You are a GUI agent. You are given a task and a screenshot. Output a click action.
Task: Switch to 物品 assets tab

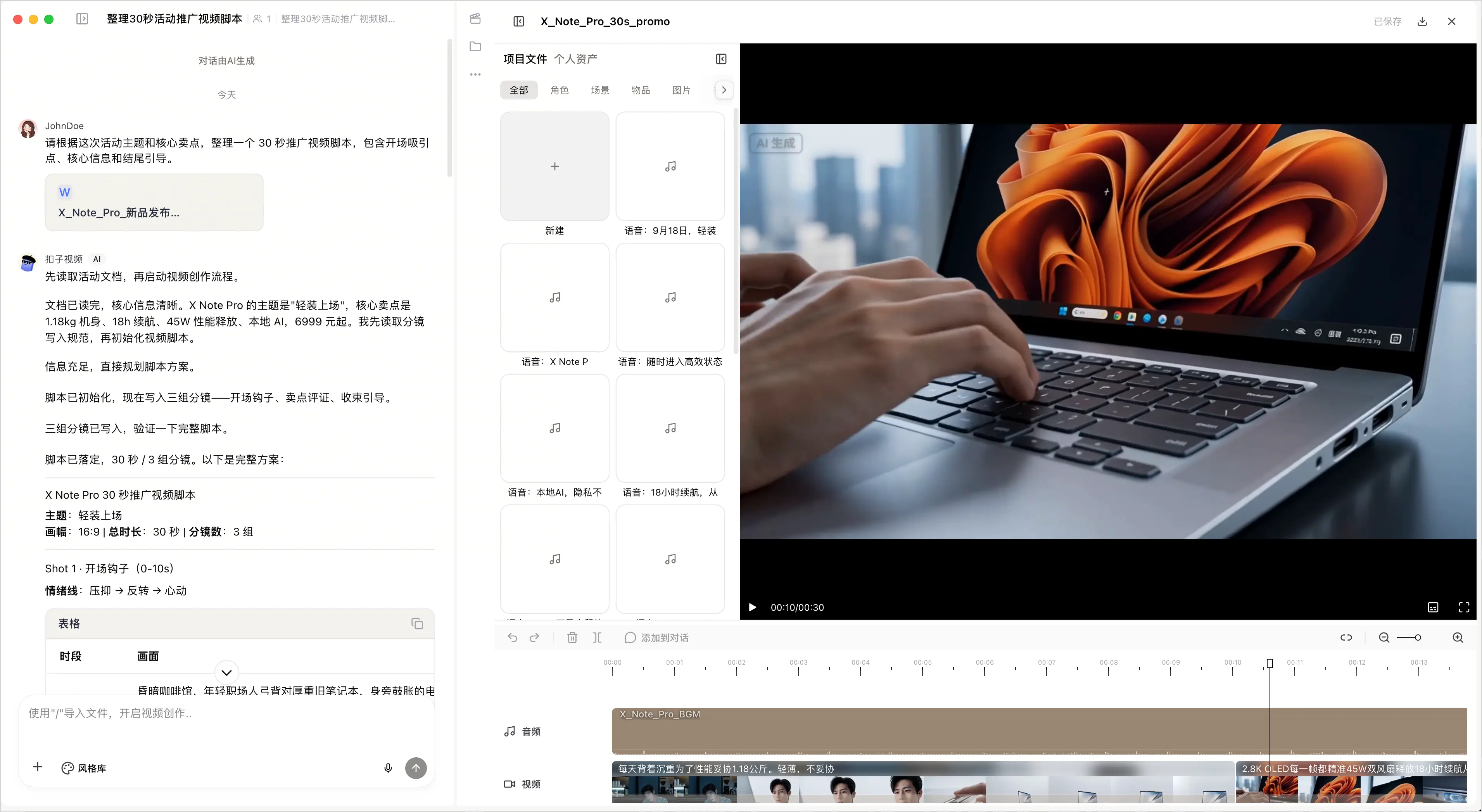click(641, 90)
